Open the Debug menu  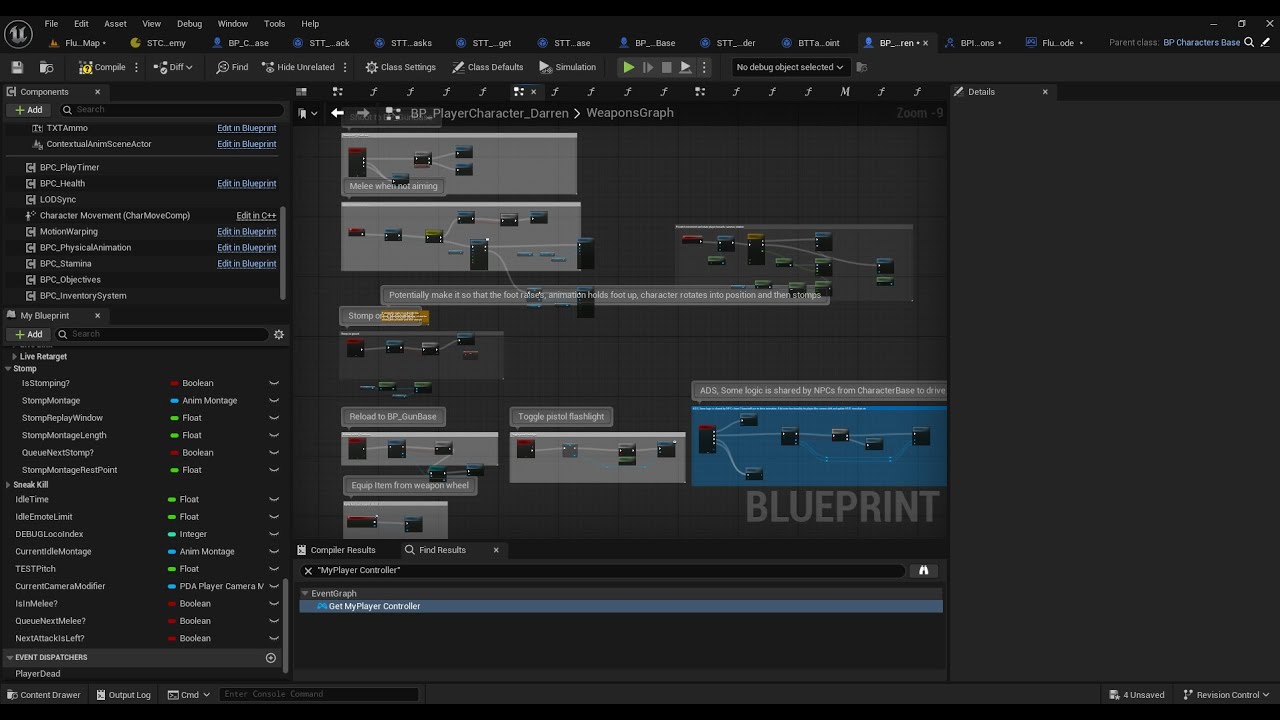189,23
